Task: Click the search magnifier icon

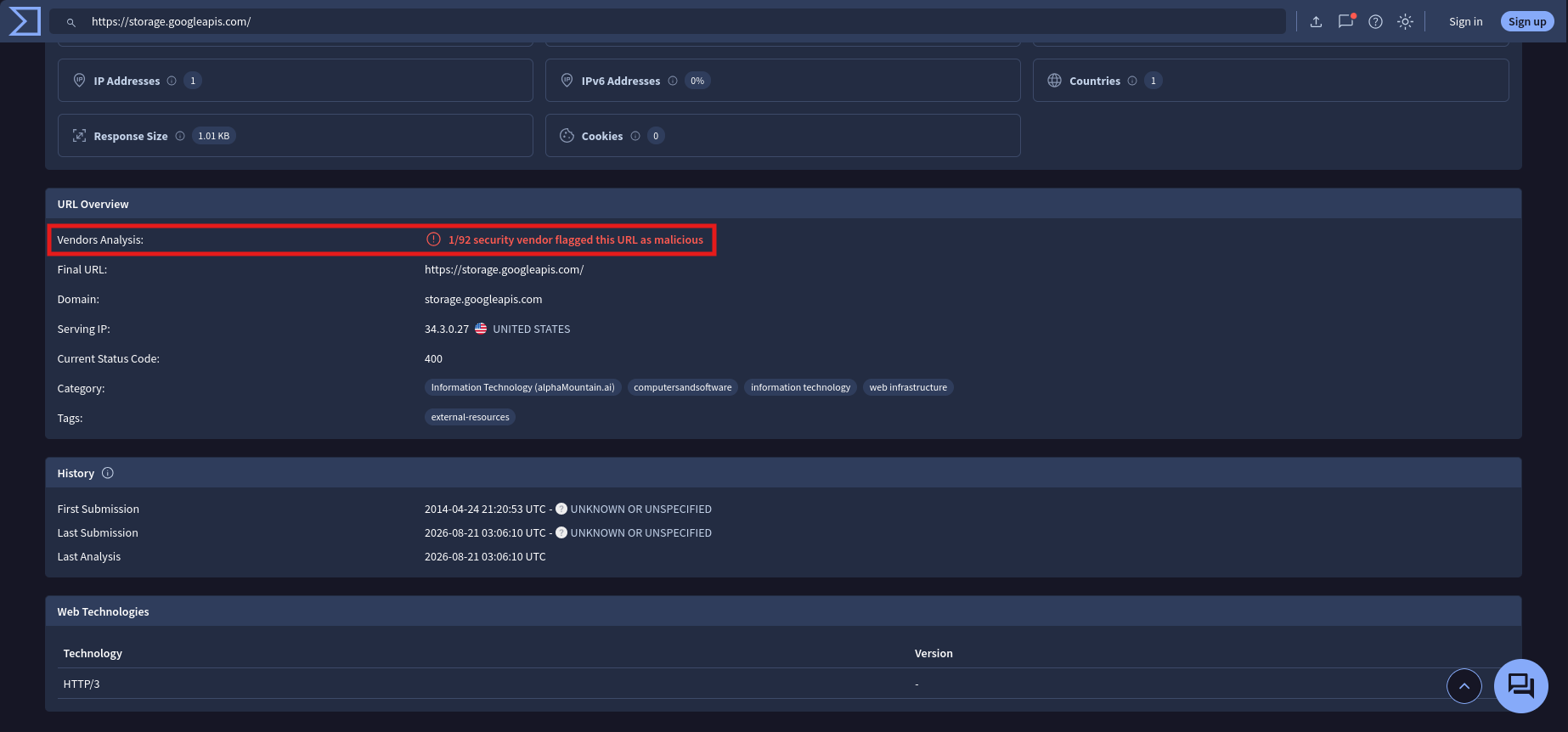Action: point(71,22)
